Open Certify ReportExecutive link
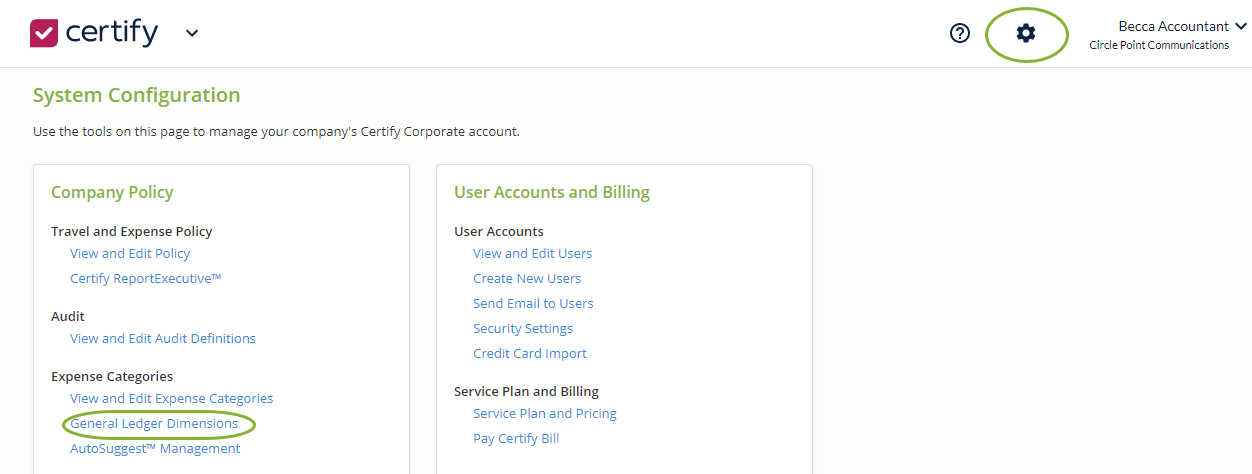 [146, 279]
